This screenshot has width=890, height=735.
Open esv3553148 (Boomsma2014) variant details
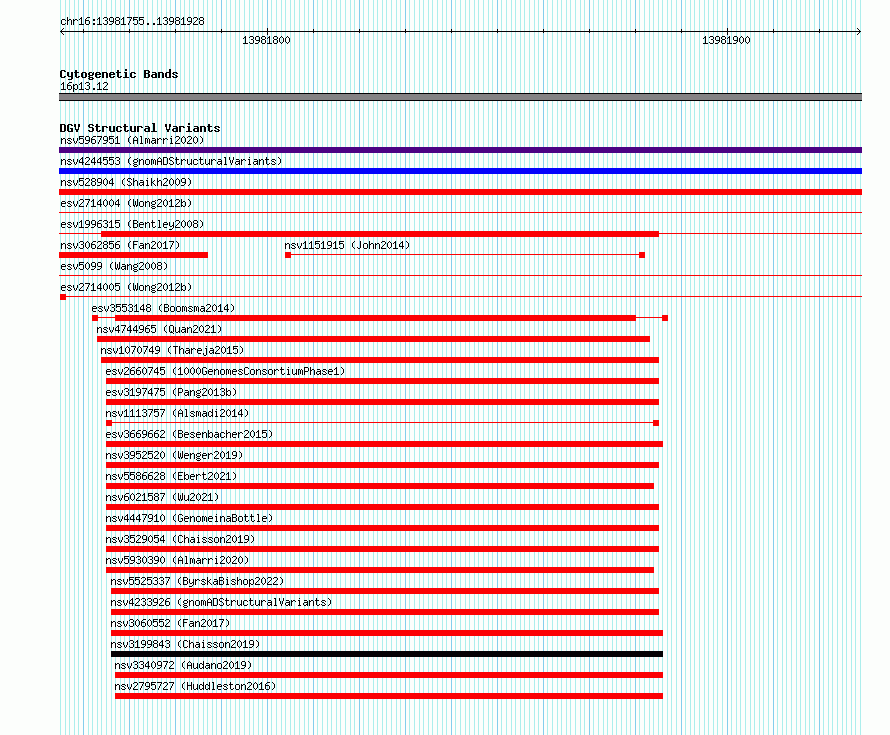tap(163, 308)
